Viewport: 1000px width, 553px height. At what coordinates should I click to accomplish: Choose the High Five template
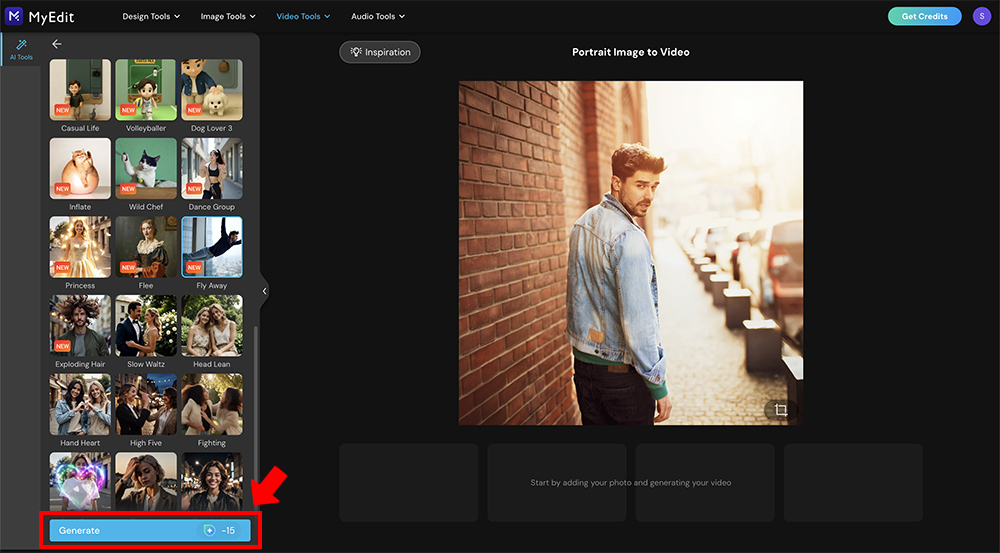146,404
